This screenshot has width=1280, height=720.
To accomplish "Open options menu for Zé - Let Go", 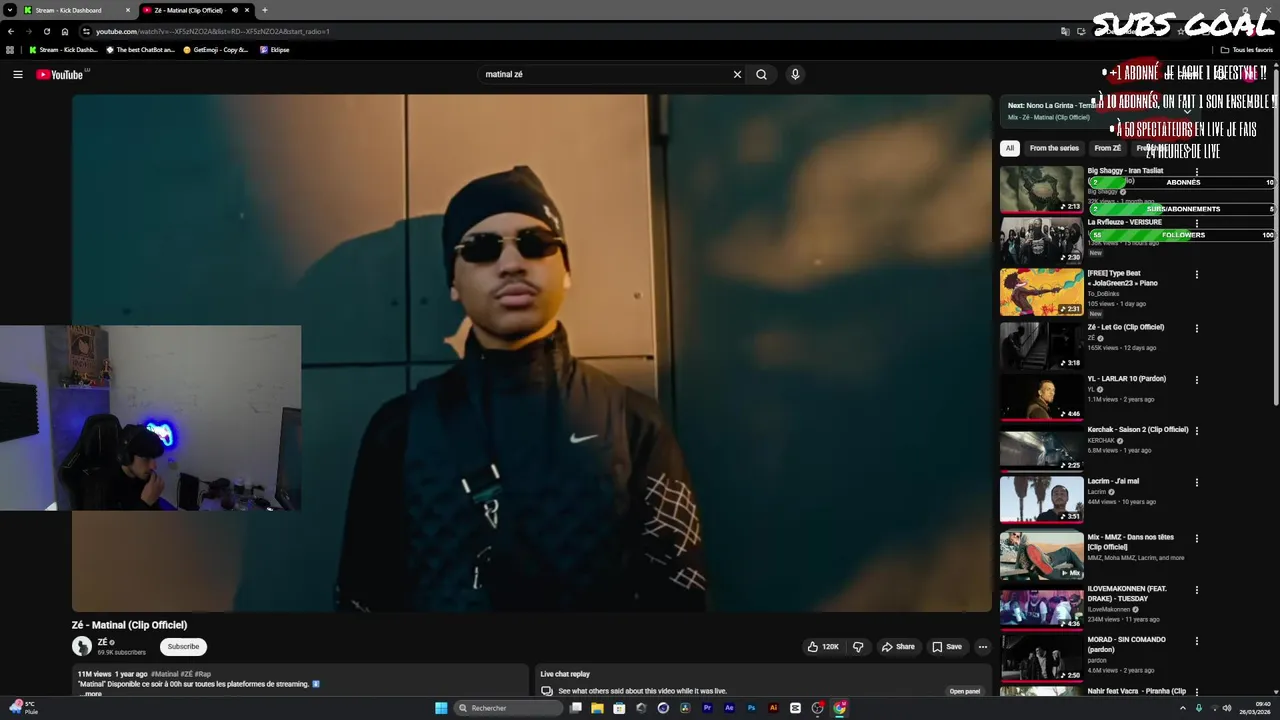I will [1197, 328].
